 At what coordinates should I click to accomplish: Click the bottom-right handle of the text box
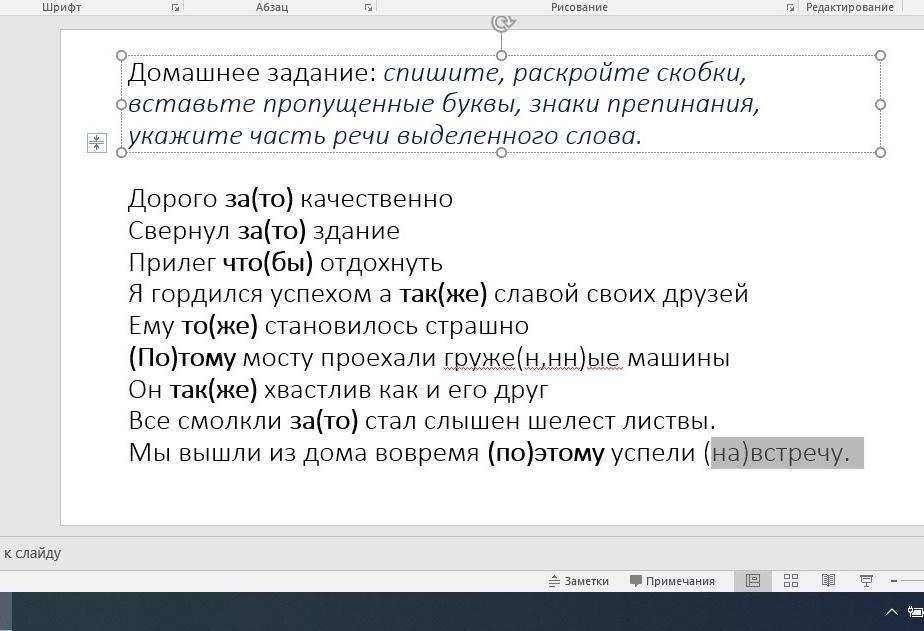pyautogui.click(x=880, y=153)
